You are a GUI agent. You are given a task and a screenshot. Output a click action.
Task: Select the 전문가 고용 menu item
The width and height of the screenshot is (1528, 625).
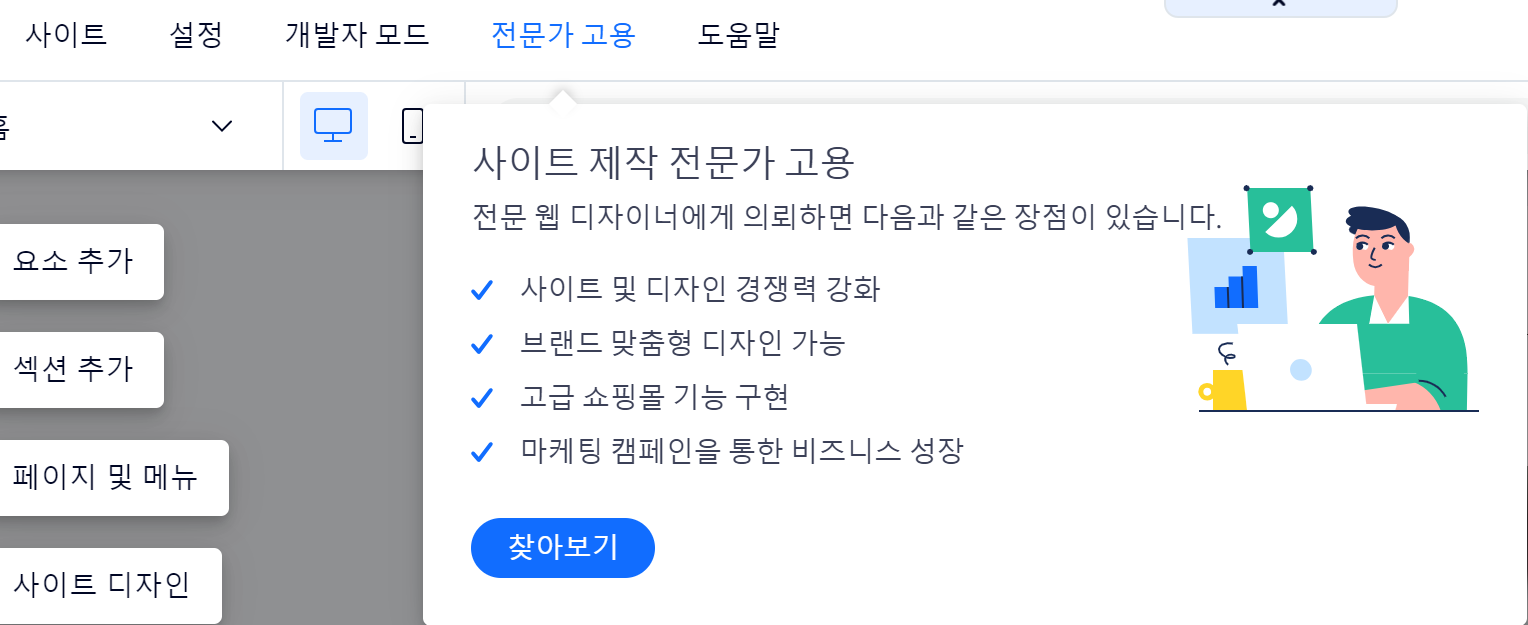coord(563,36)
